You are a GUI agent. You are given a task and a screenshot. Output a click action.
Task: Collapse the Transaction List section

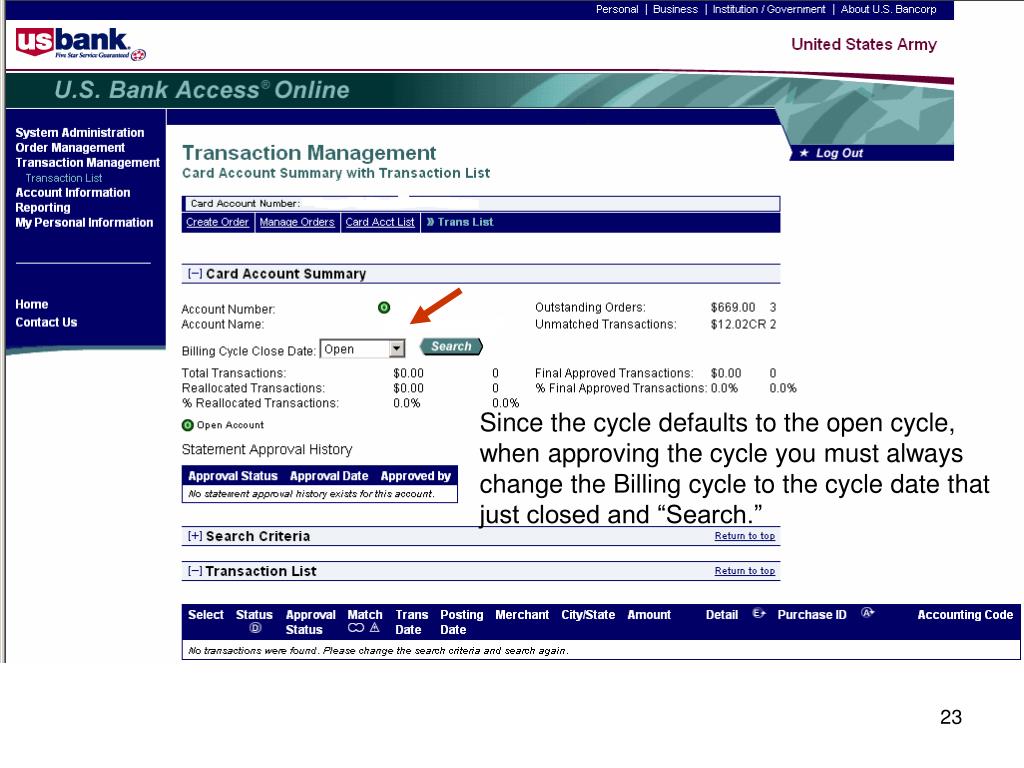pos(195,571)
